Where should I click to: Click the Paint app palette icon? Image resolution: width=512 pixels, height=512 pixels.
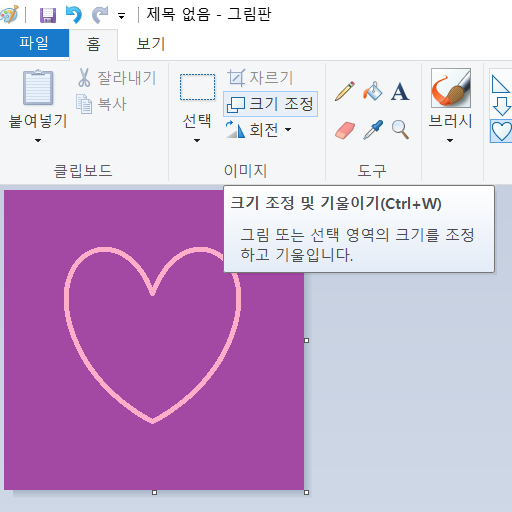pyautogui.click(x=8, y=15)
